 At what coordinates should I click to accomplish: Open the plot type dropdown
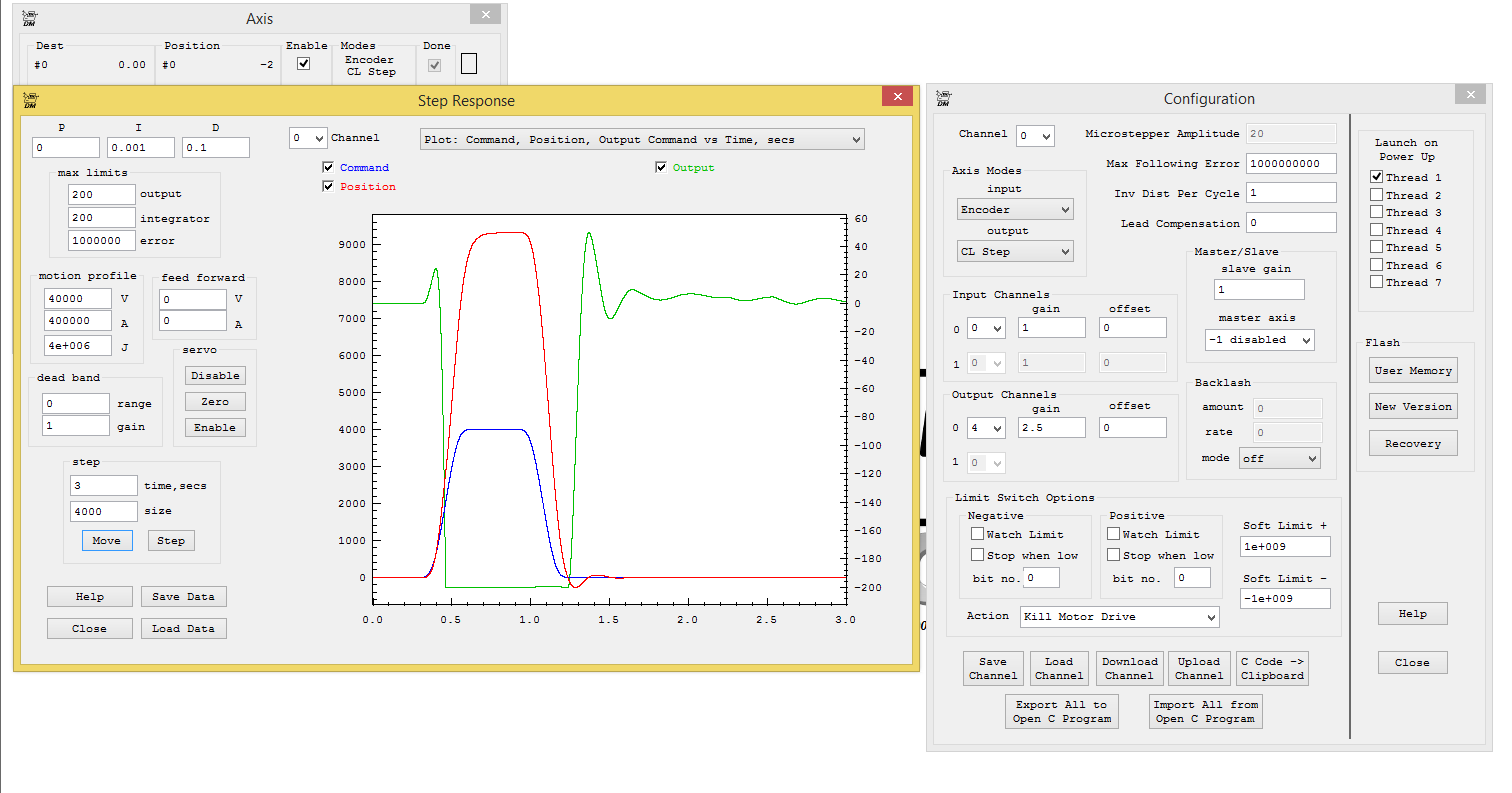point(641,140)
